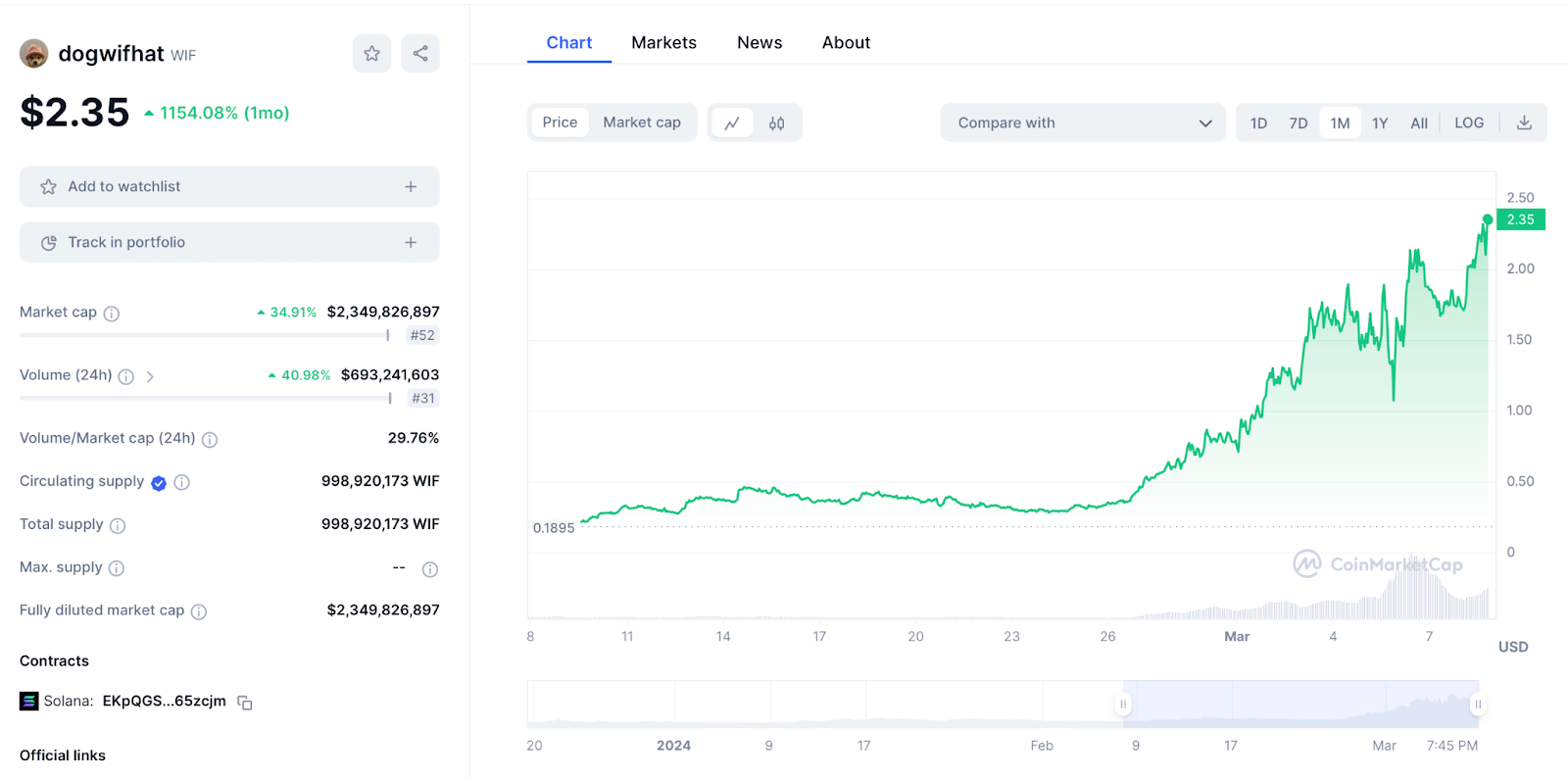Image resolution: width=1568 pixels, height=778 pixels.
Task: Click right handle of range selector
Action: (1478, 705)
